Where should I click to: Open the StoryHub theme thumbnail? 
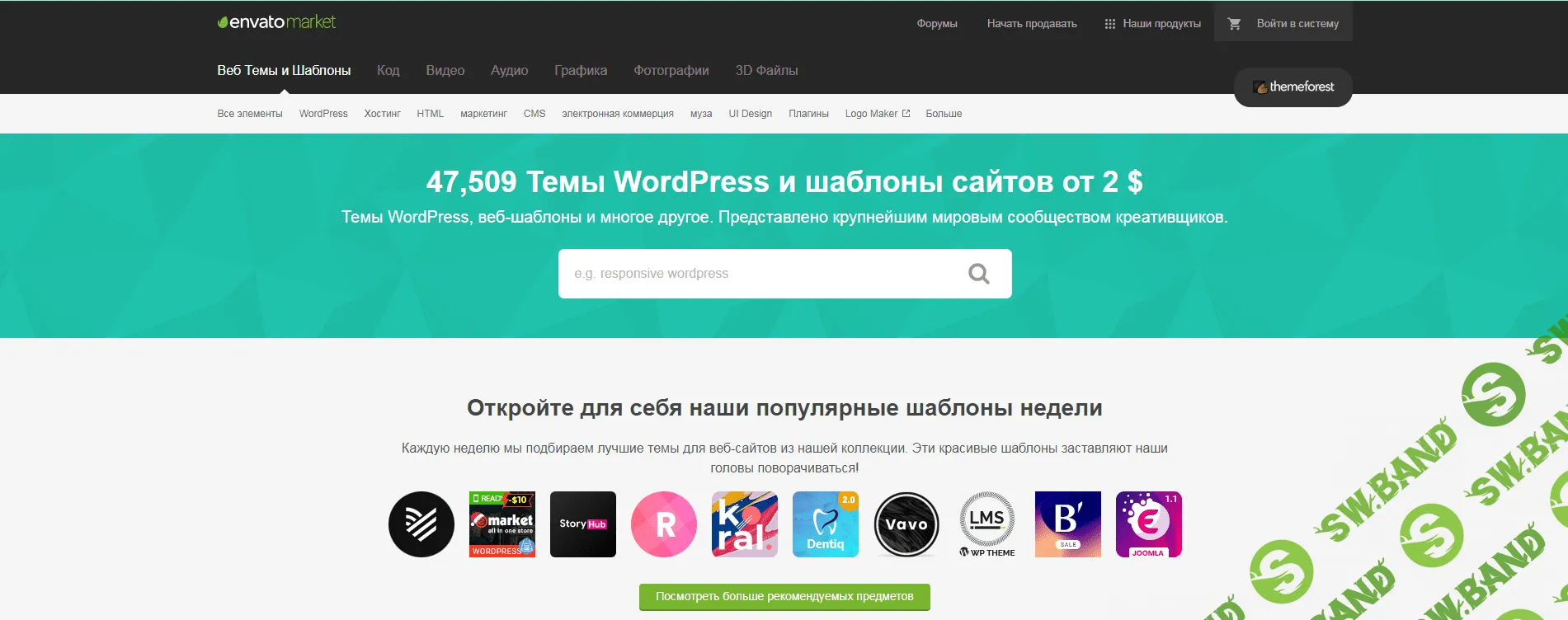pyautogui.click(x=583, y=524)
